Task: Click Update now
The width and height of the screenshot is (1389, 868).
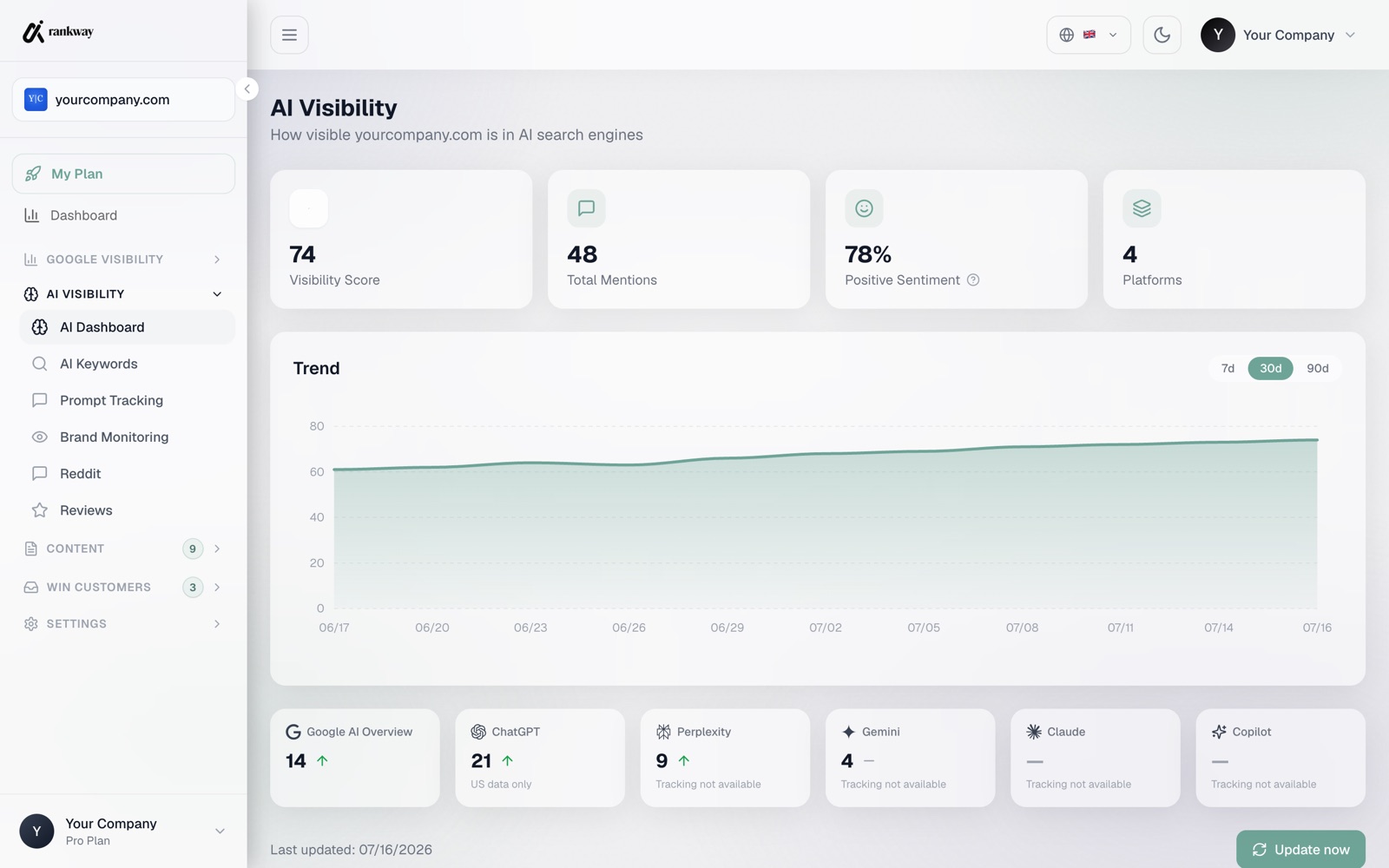Action: (x=1300, y=850)
